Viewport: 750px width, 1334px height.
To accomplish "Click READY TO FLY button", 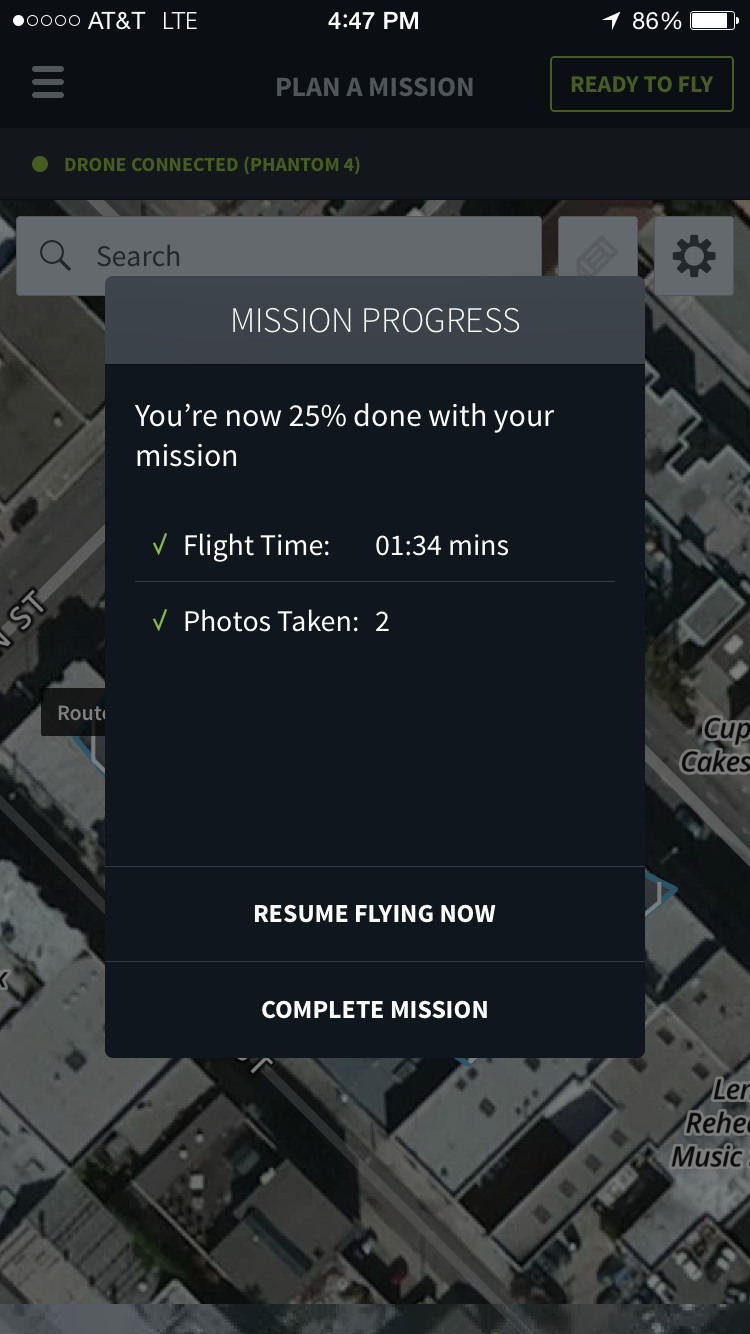I will [642, 84].
